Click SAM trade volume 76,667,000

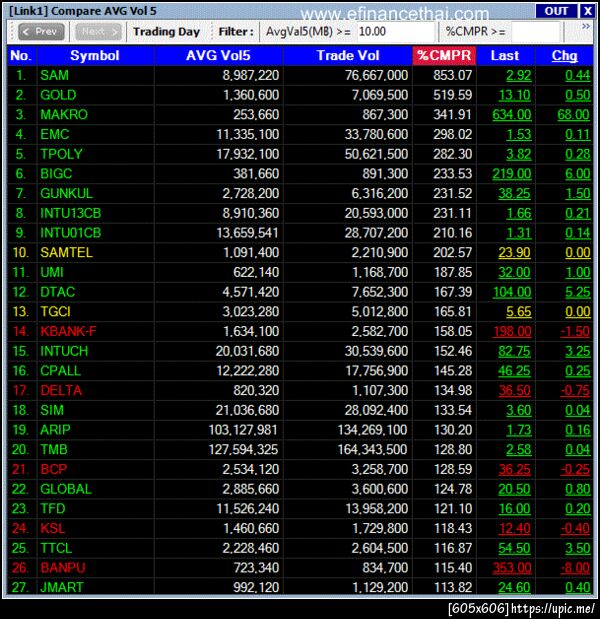(x=377, y=75)
